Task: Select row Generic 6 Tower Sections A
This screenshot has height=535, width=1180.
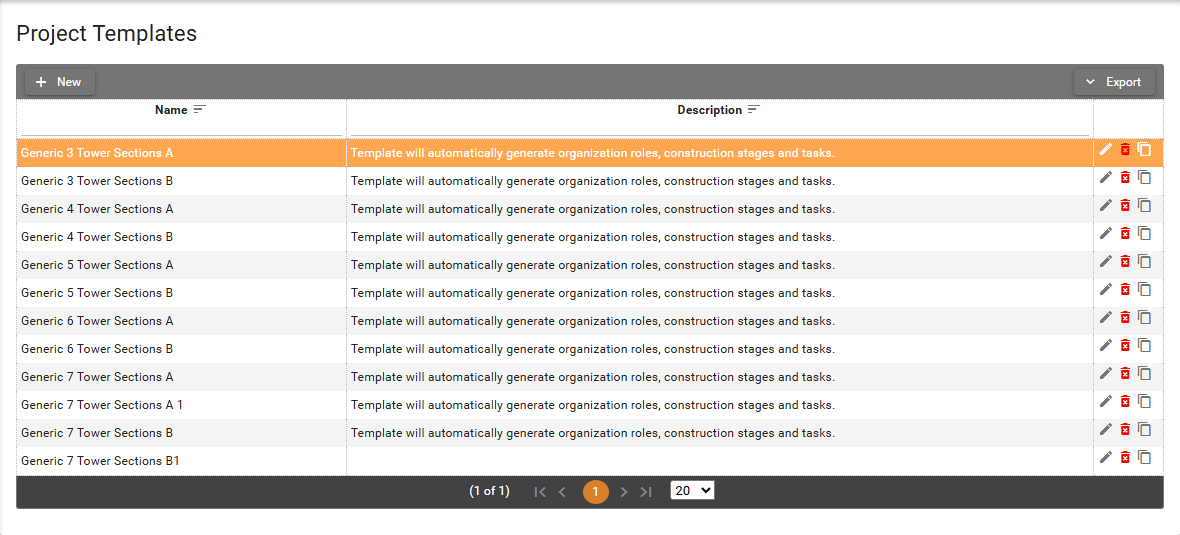Action: point(590,321)
